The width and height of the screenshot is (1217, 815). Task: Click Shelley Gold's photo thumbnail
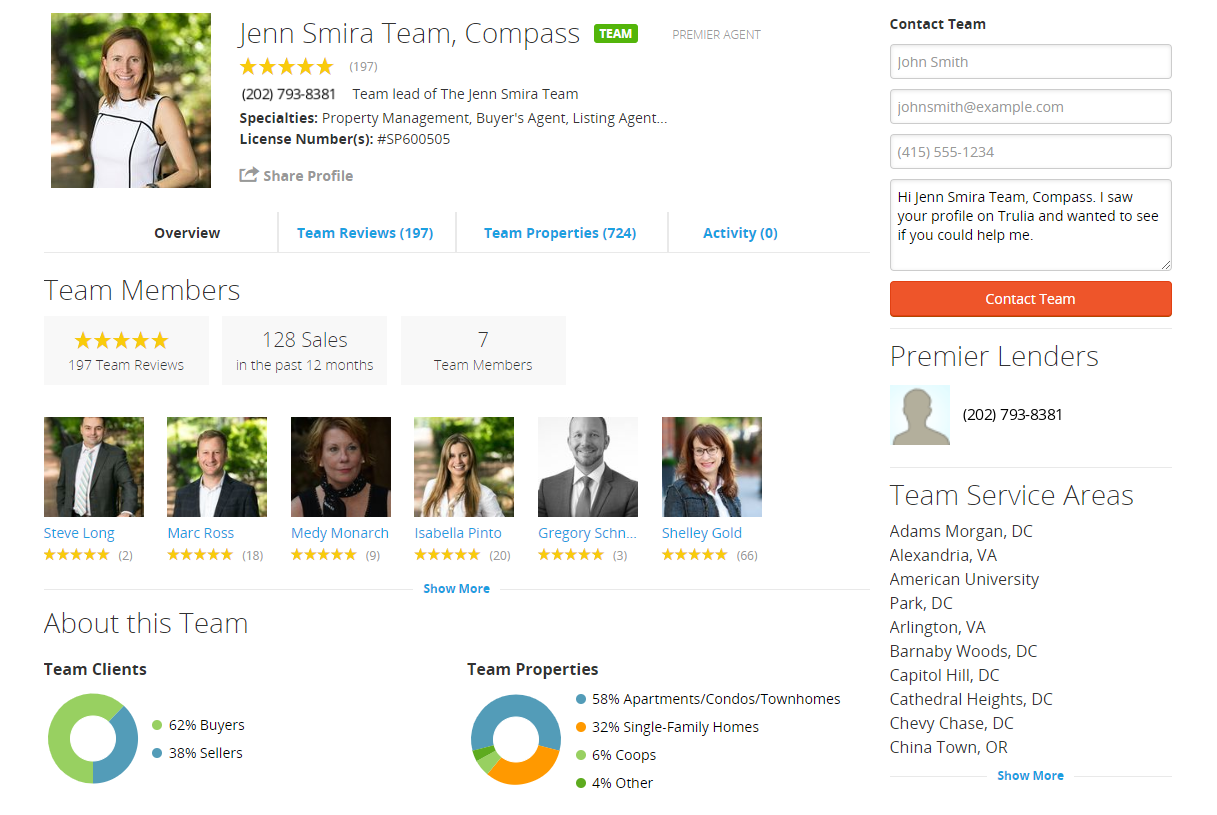712,467
